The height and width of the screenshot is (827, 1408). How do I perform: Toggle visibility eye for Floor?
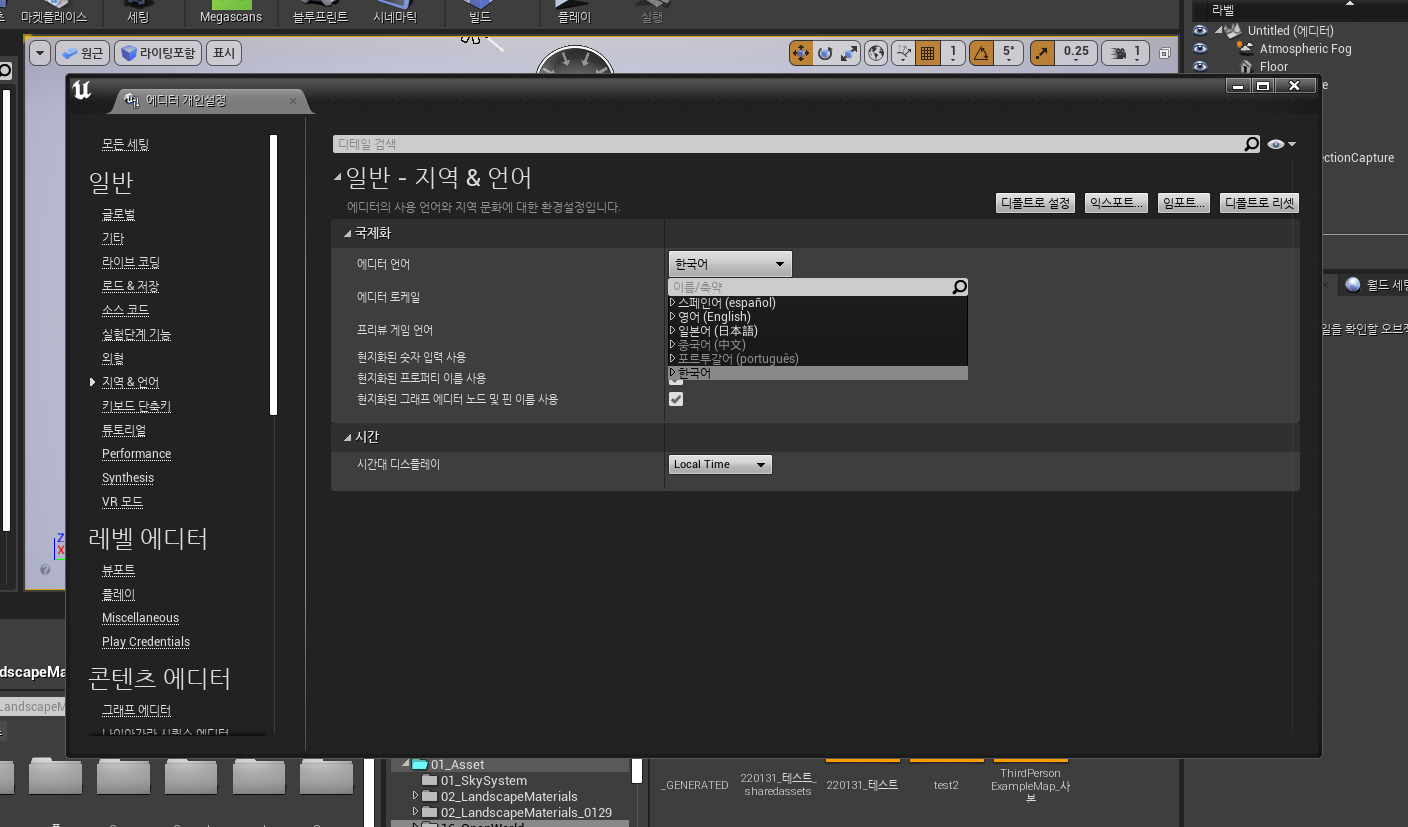[1200, 66]
